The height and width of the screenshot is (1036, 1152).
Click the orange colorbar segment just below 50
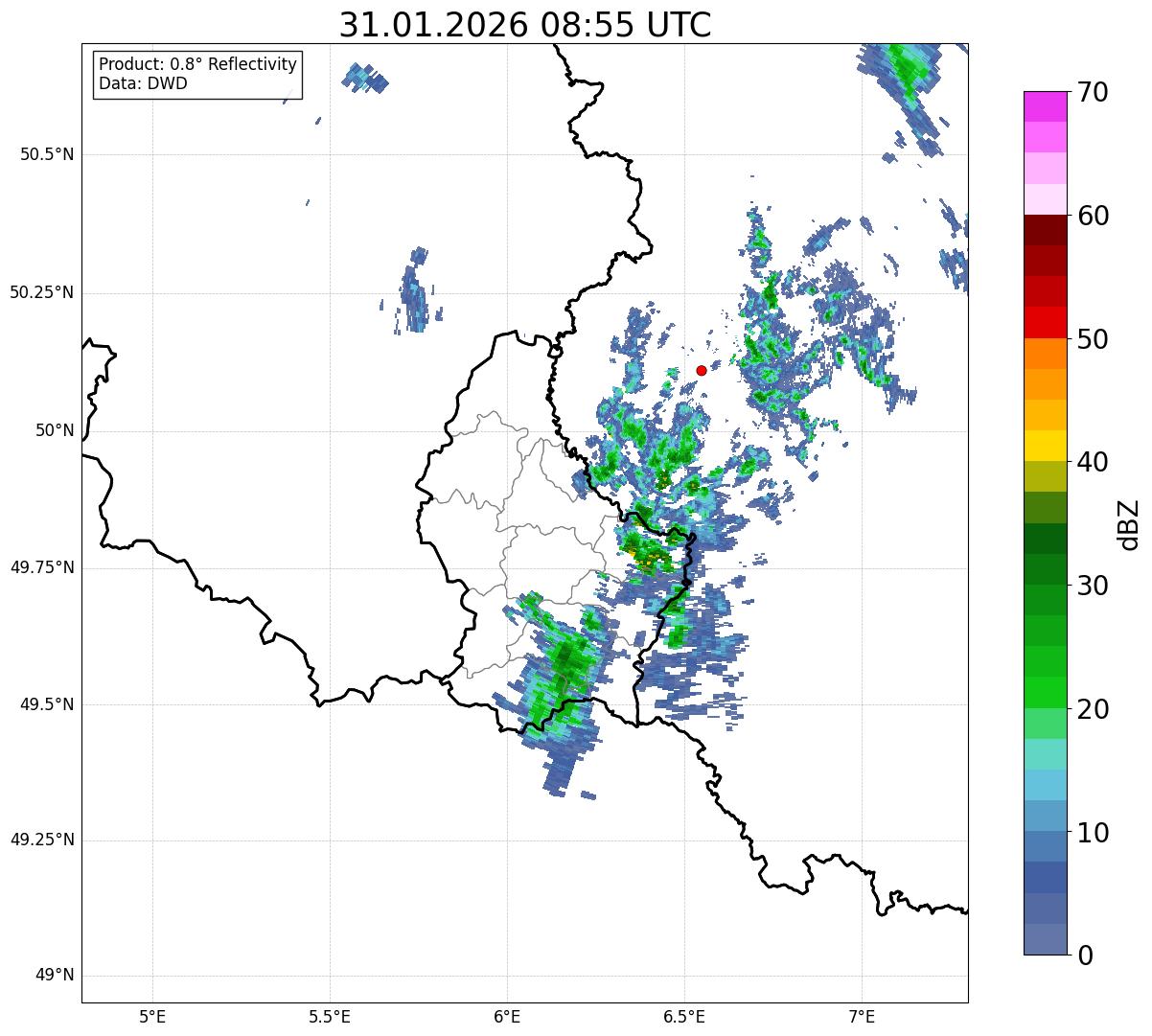[x=1045, y=354]
